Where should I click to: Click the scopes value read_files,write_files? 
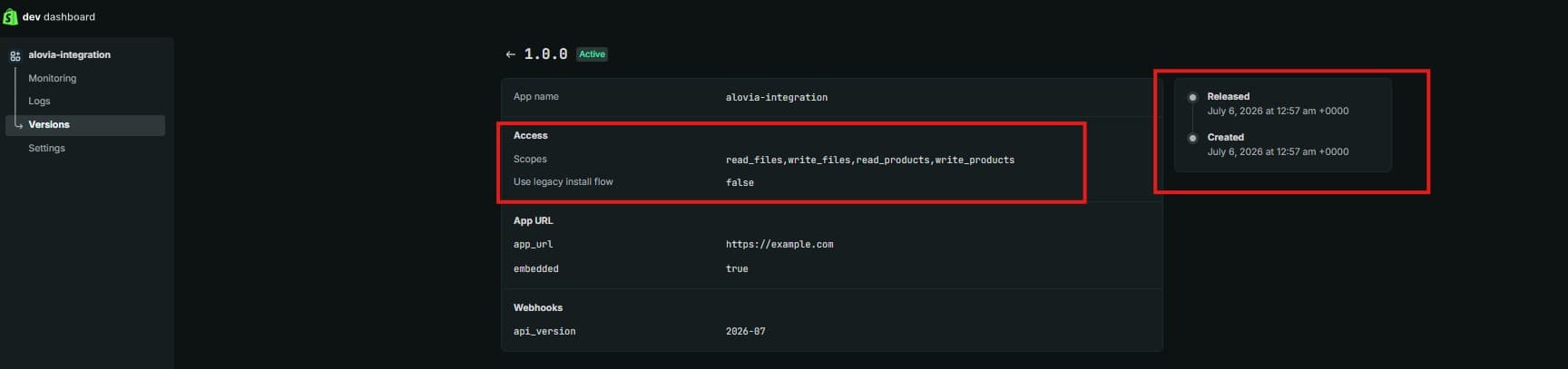tap(870, 160)
